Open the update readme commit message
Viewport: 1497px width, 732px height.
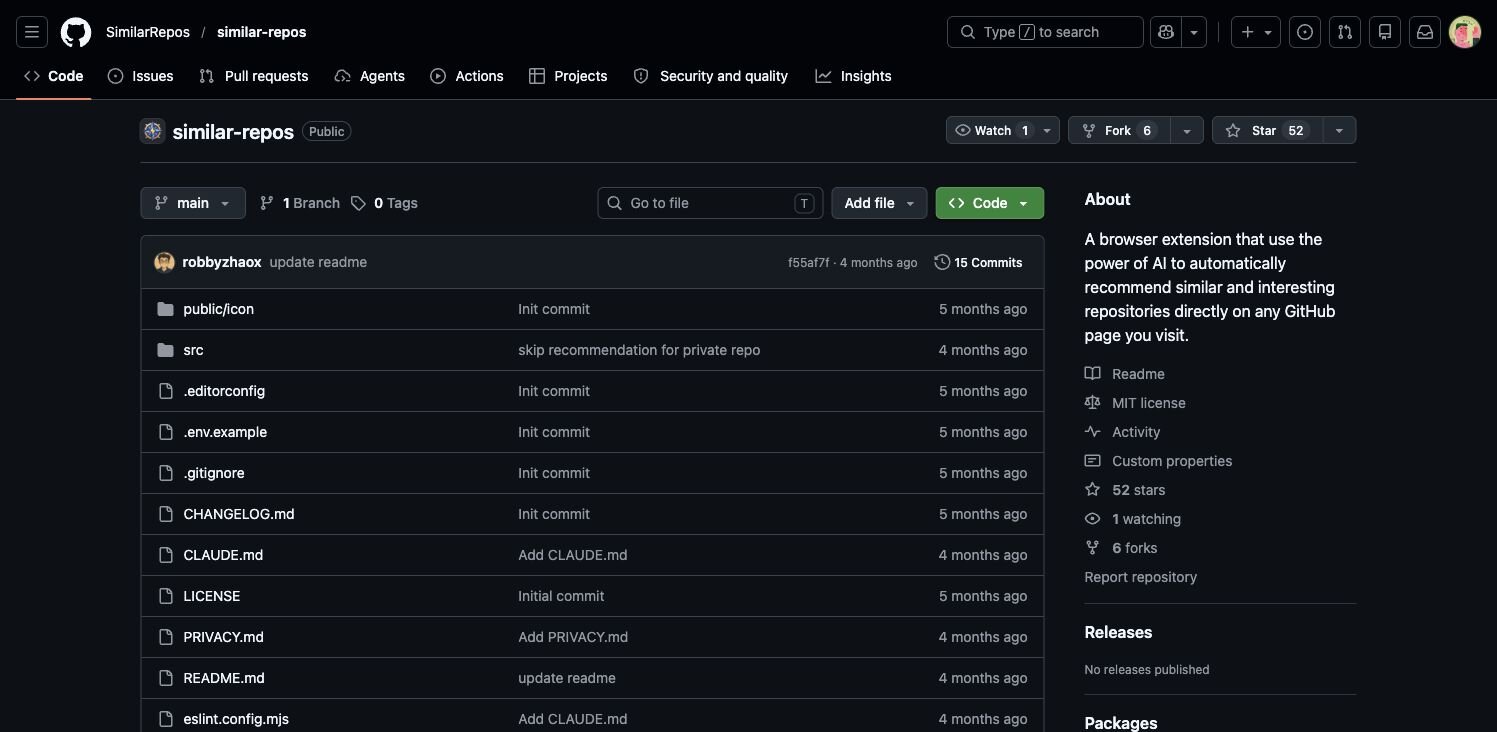click(318, 262)
